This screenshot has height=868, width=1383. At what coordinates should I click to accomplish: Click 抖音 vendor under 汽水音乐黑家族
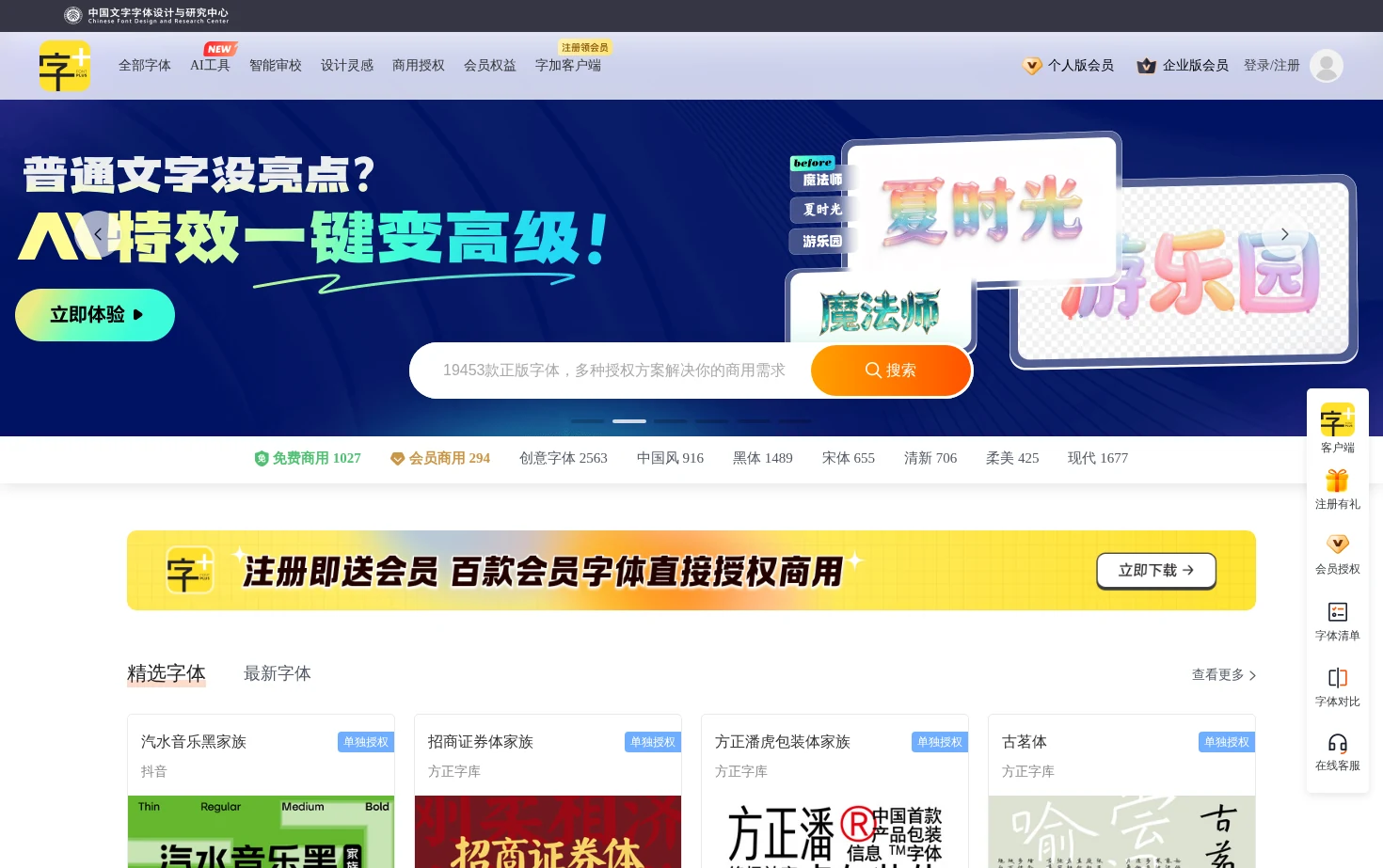[x=154, y=771]
